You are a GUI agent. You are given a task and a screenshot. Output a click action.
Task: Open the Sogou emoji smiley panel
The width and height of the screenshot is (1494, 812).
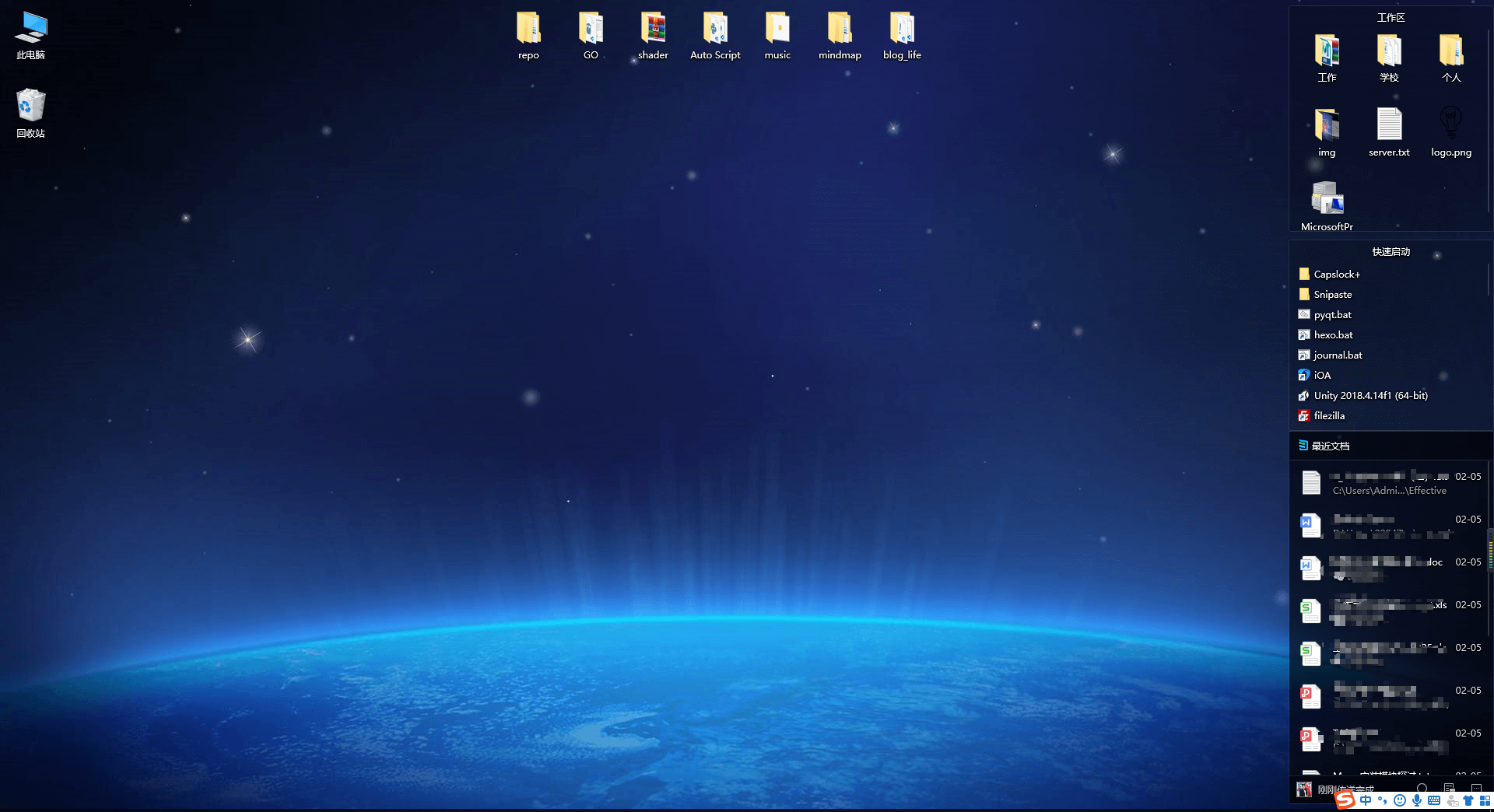tap(1400, 800)
